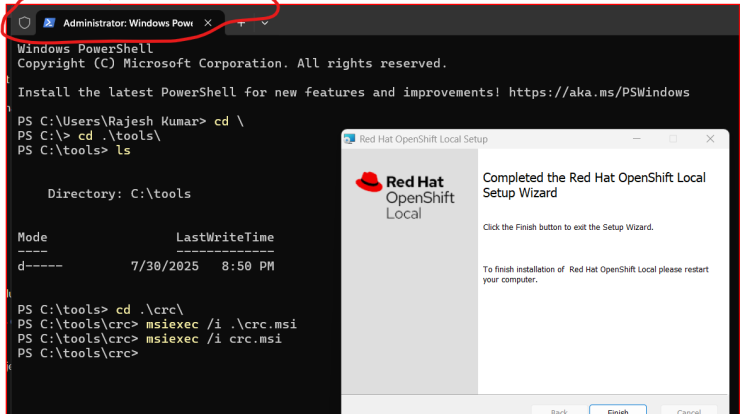Click the Back button in setup wizard
740x414 pixels.
coord(559,410)
